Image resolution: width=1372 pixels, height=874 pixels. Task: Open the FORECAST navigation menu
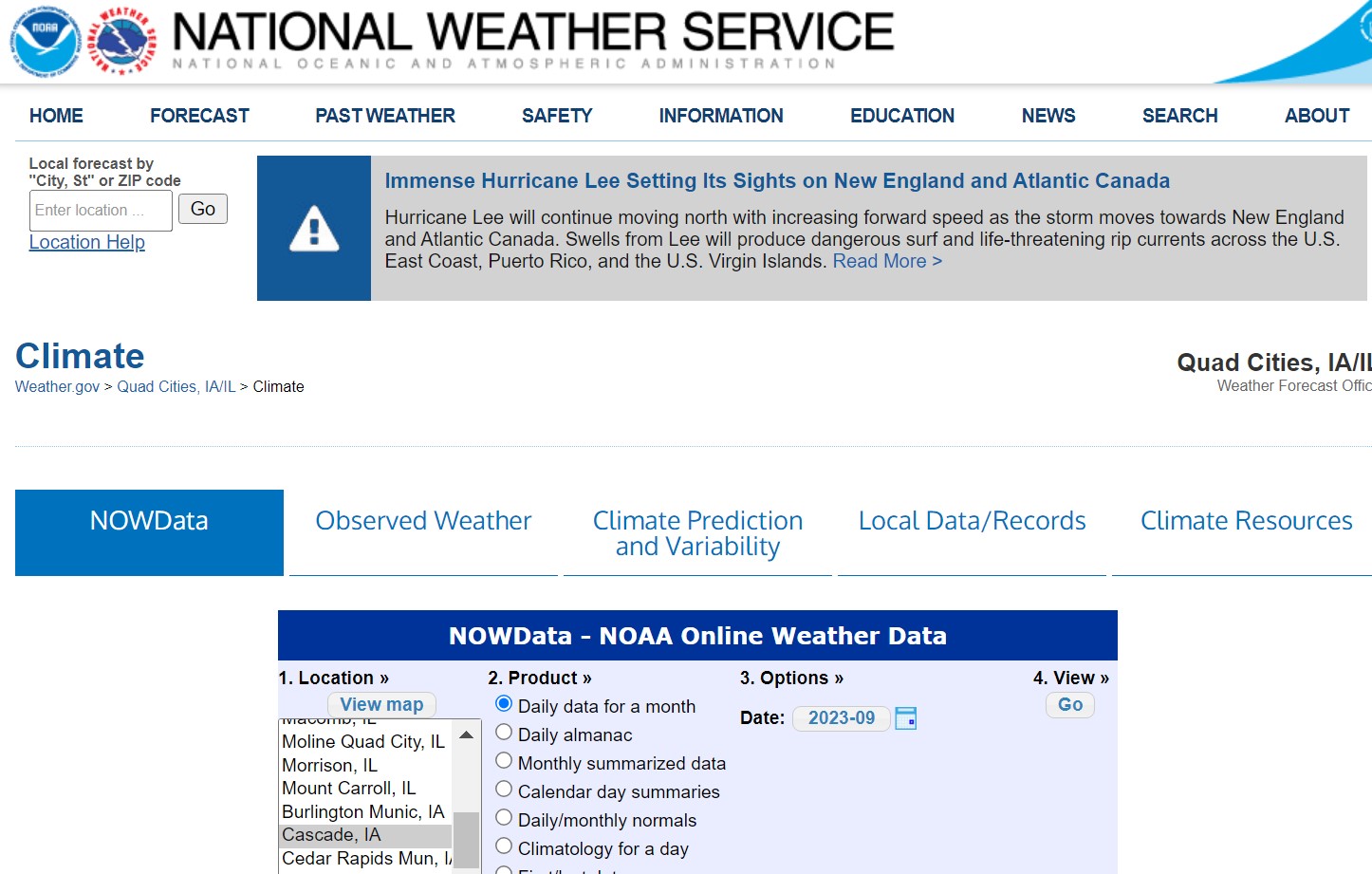point(199,115)
